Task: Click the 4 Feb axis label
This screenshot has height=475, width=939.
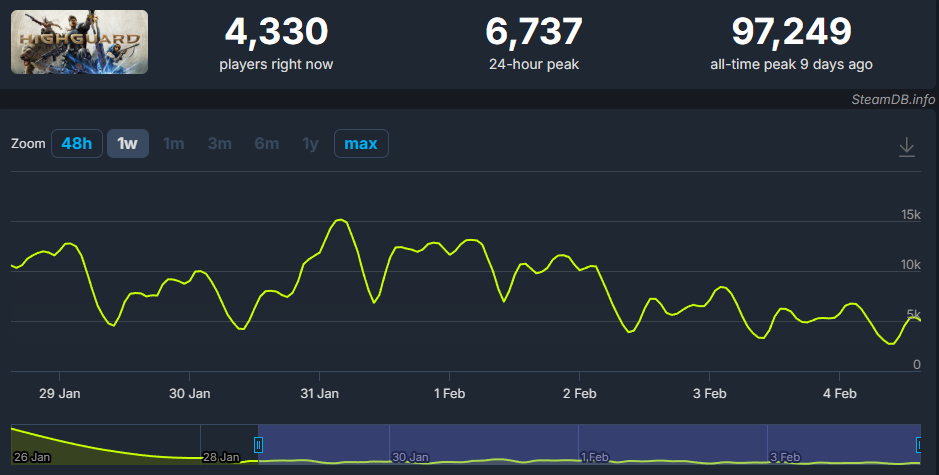Action: 840,394
